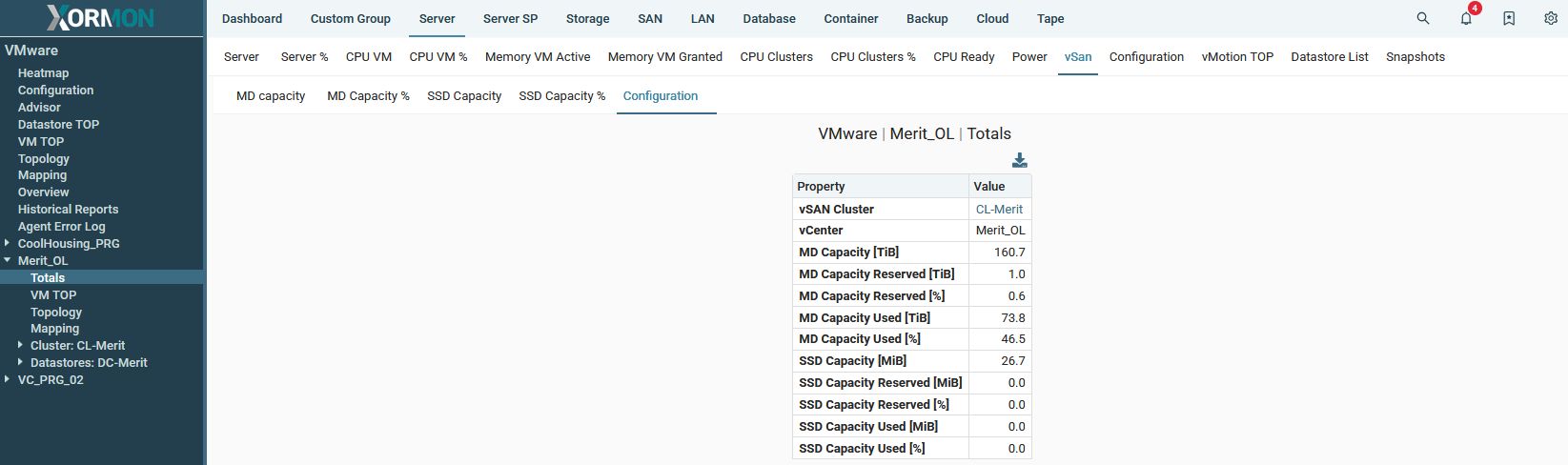
Task: Collapse the Merit_OL tree node
Action: pyautogui.click(x=8, y=260)
